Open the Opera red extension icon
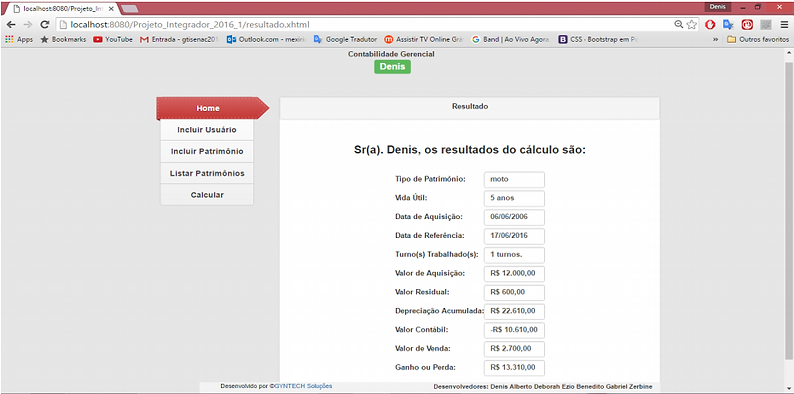 [x=710, y=24]
